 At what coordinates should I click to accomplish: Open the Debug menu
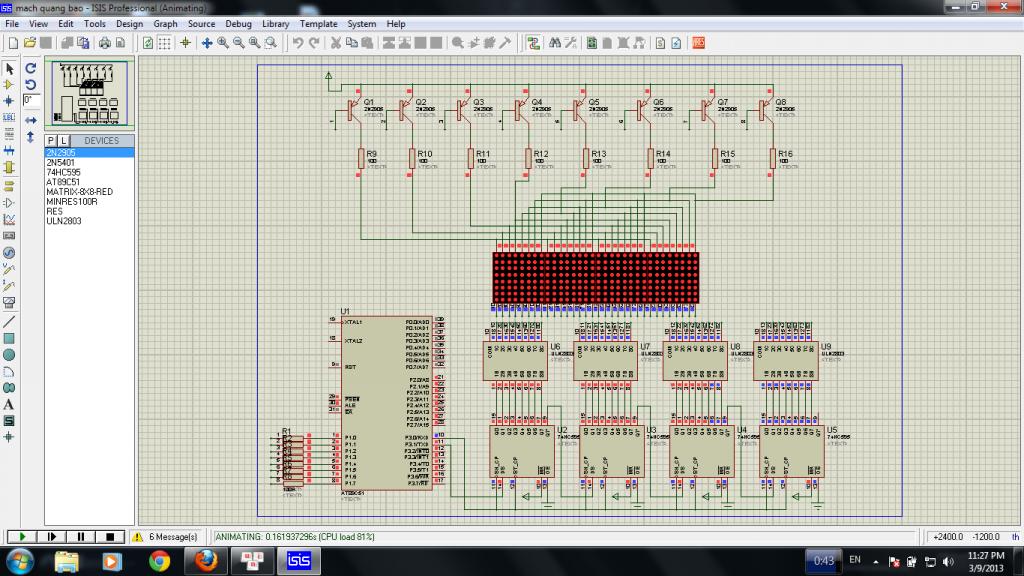coord(238,23)
